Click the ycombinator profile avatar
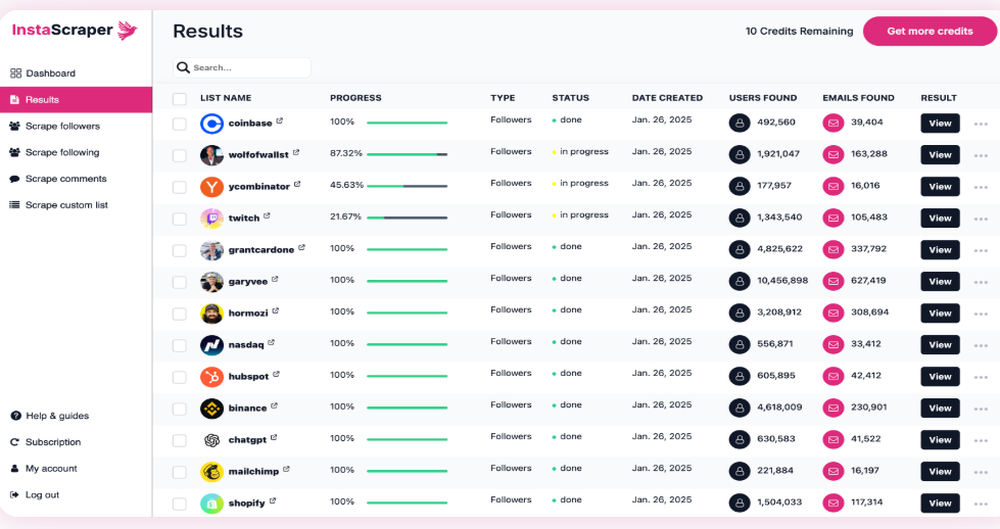This screenshot has width=1000, height=529. [x=212, y=186]
